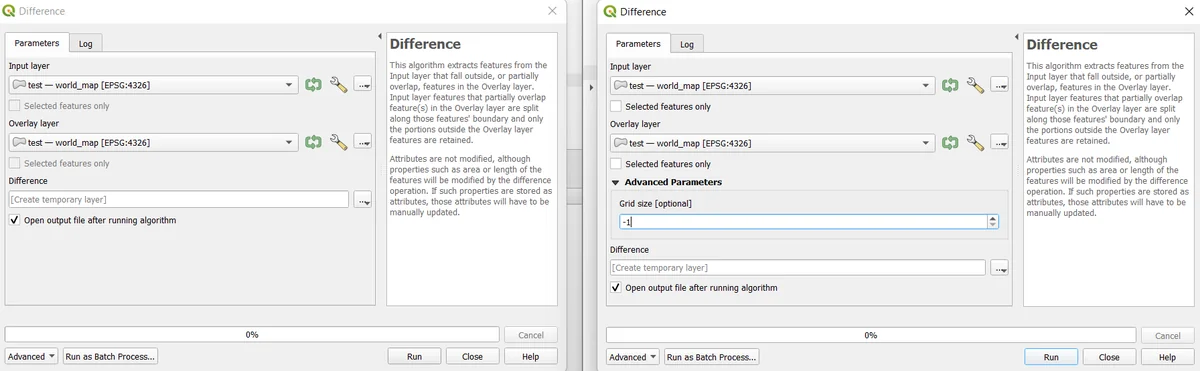Click iterate icon for Overlay layer, left dialog
The height and width of the screenshot is (371, 1200).
[313, 143]
